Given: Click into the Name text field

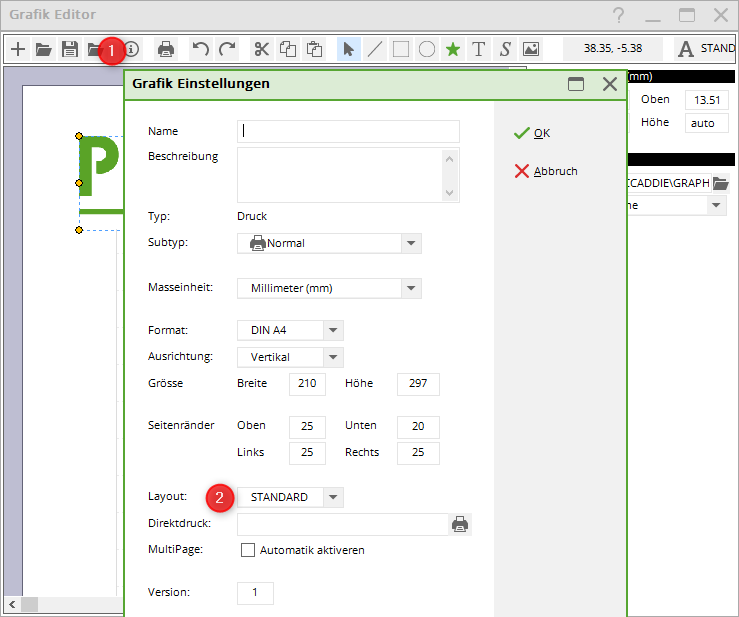Looking at the screenshot, I should (x=348, y=131).
